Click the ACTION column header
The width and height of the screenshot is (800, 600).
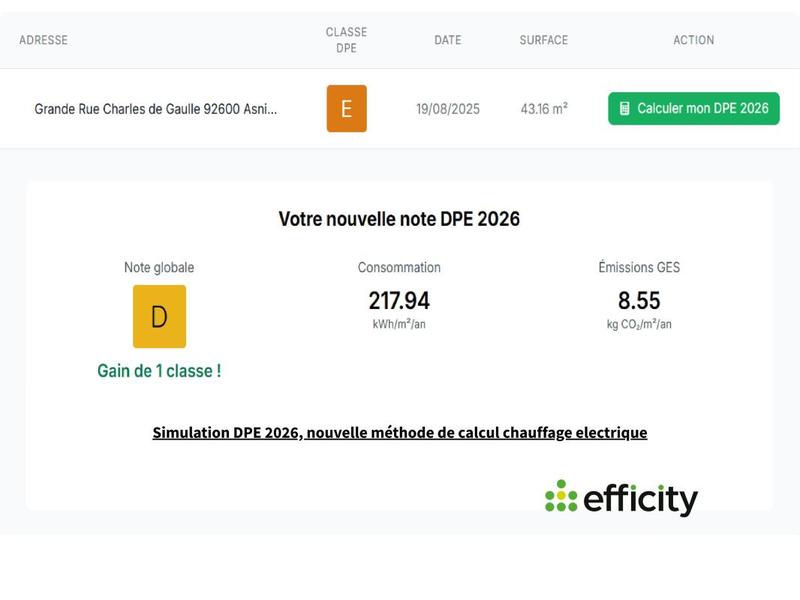coord(693,40)
